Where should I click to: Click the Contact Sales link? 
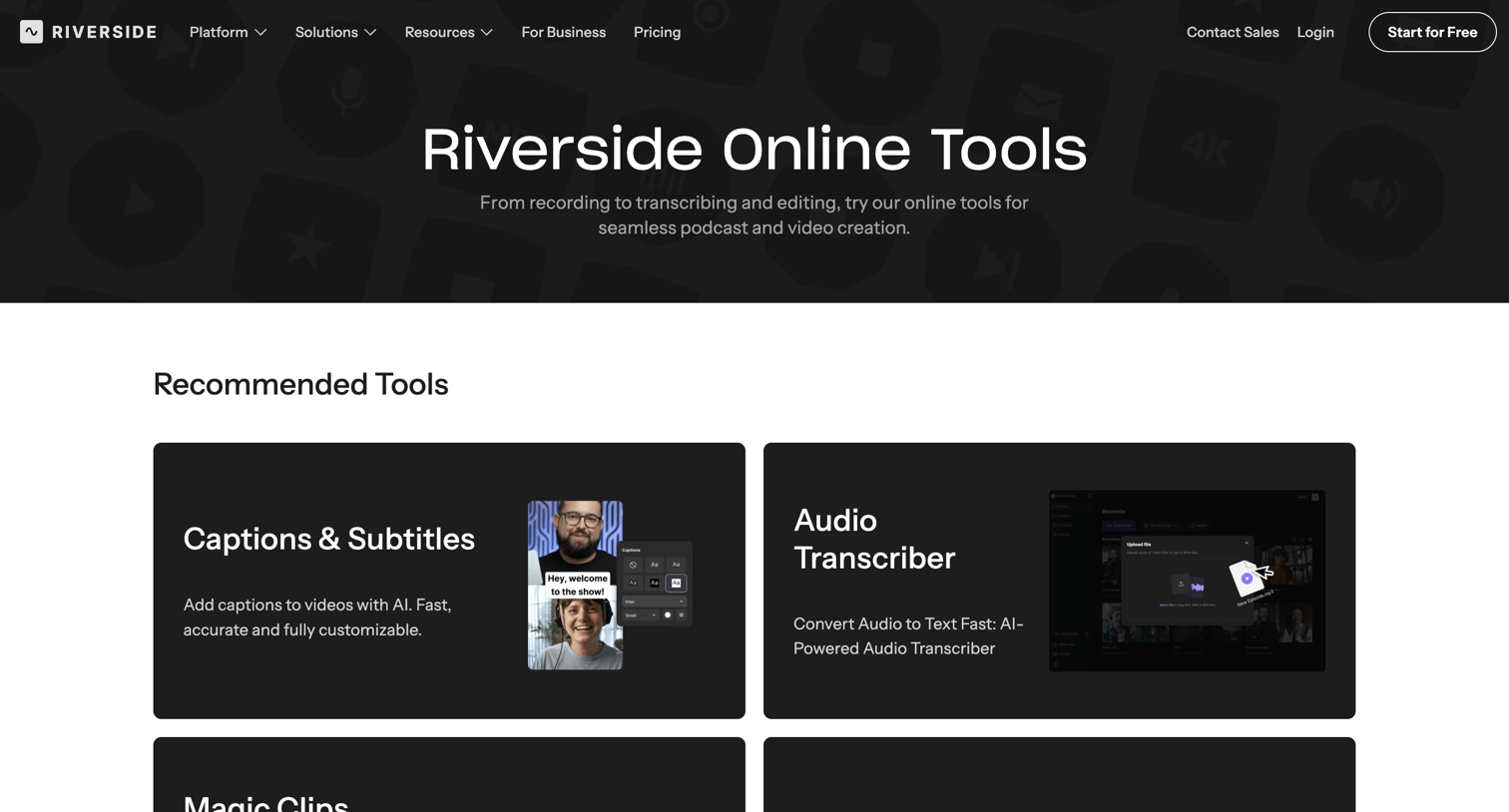1233,32
